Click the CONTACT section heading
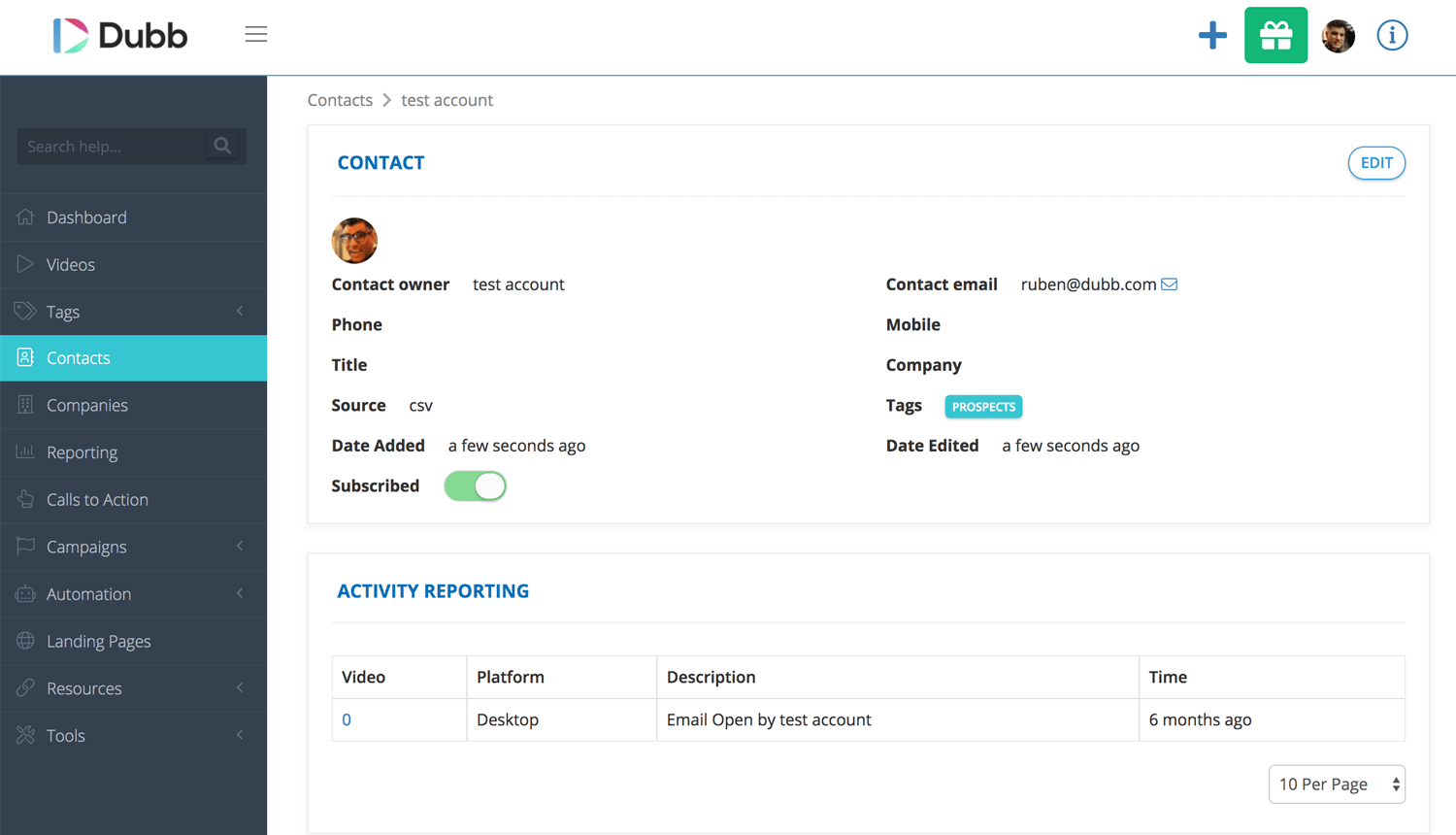Screen dimensions: 1456x835 tap(381, 163)
